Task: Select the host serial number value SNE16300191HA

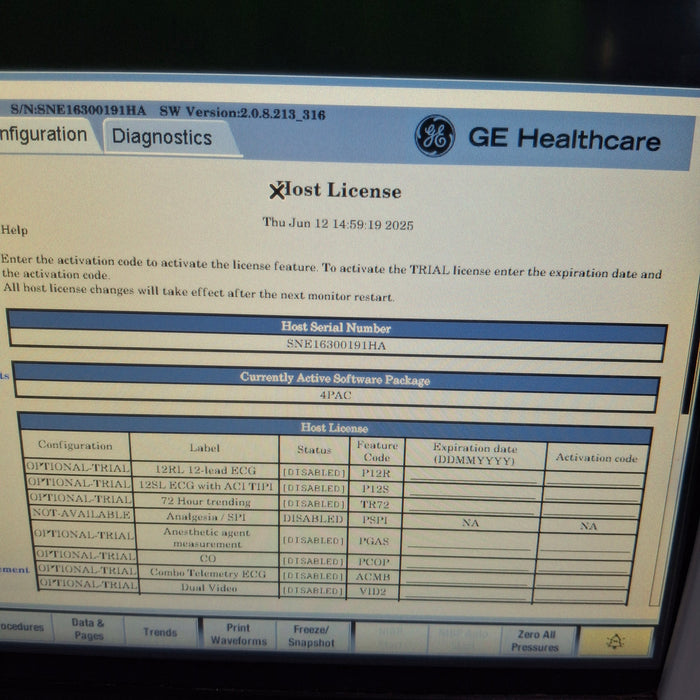Action: point(336,345)
